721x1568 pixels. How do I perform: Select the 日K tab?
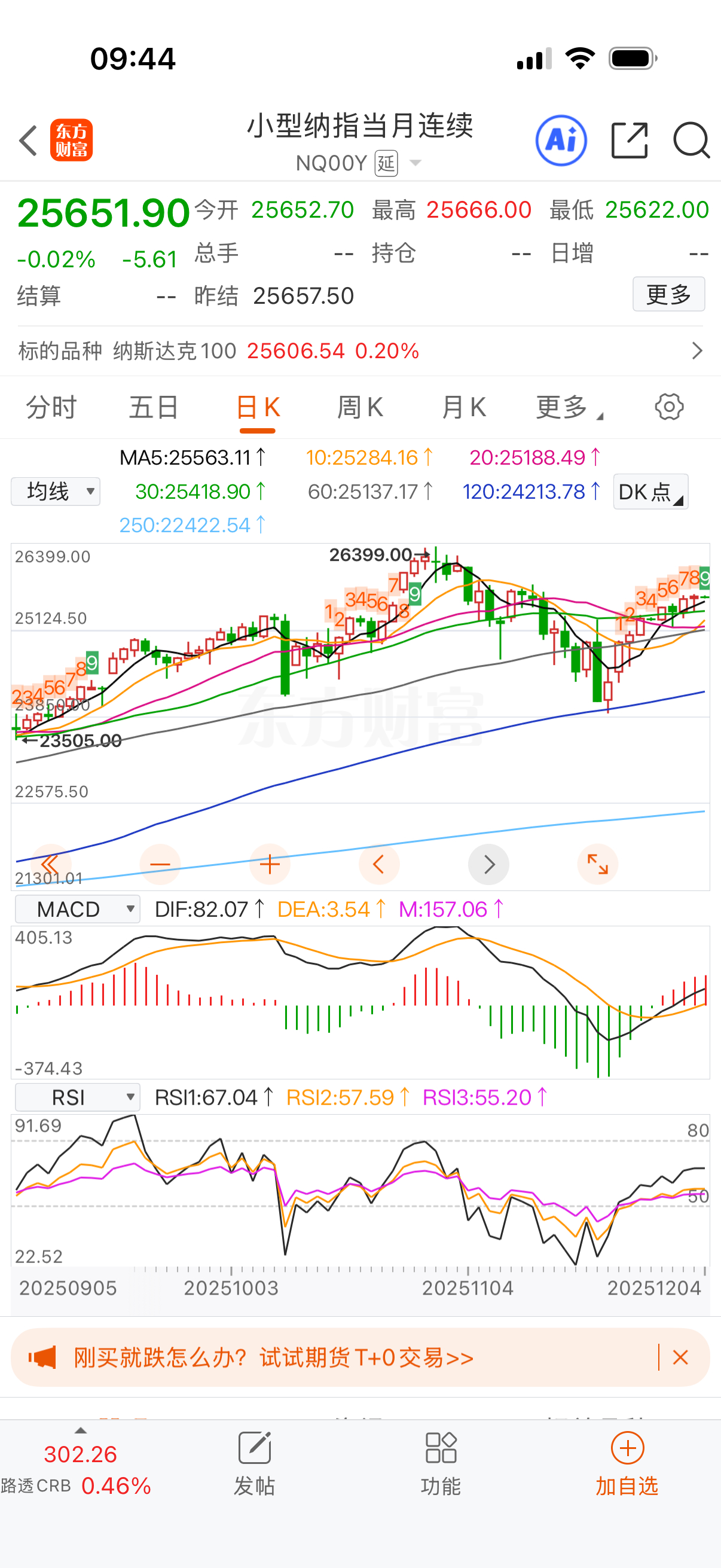tap(258, 407)
